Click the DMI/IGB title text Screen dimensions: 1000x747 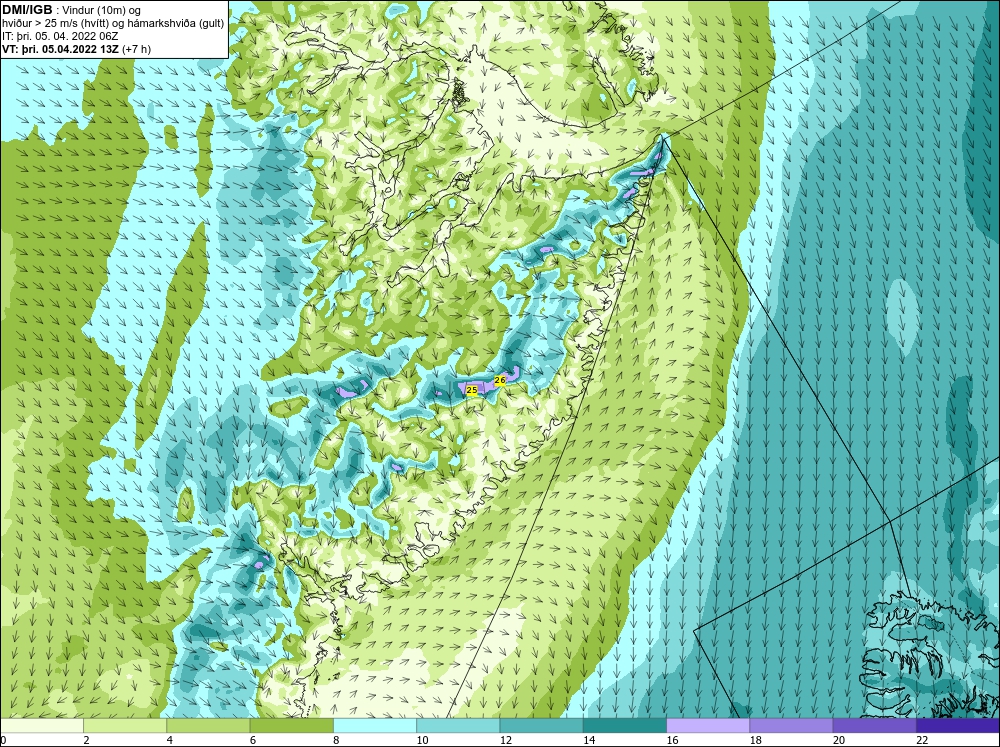tap(27, 9)
